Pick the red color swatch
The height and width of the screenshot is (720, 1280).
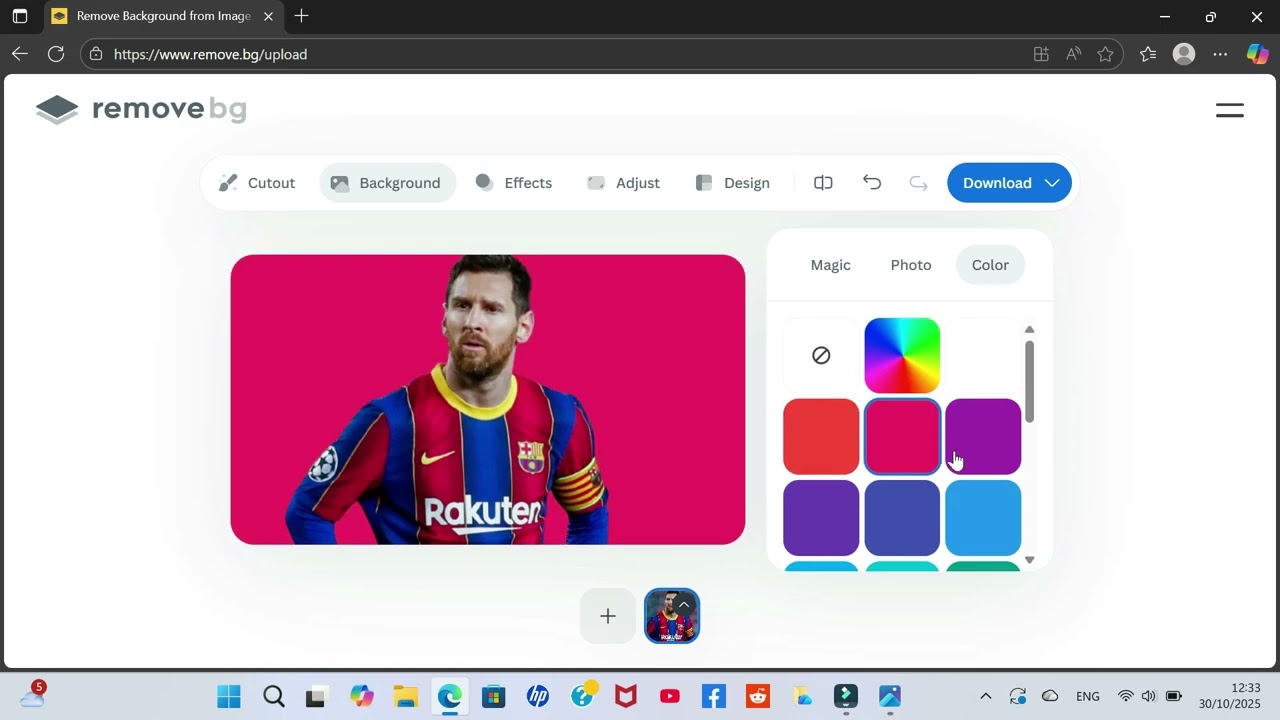click(x=821, y=436)
